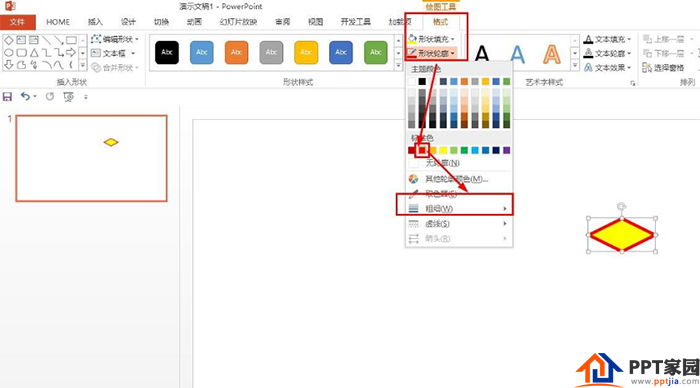Open the 文件 (File) tab
This screenshot has height=388, width=700.
(17, 22)
